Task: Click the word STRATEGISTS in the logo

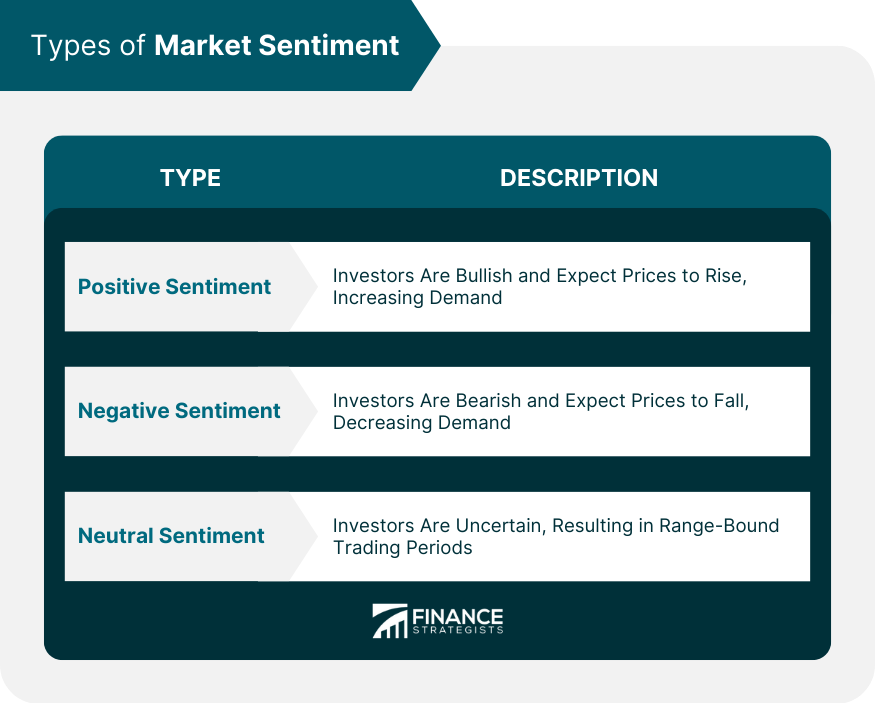Action: [x=457, y=631]
